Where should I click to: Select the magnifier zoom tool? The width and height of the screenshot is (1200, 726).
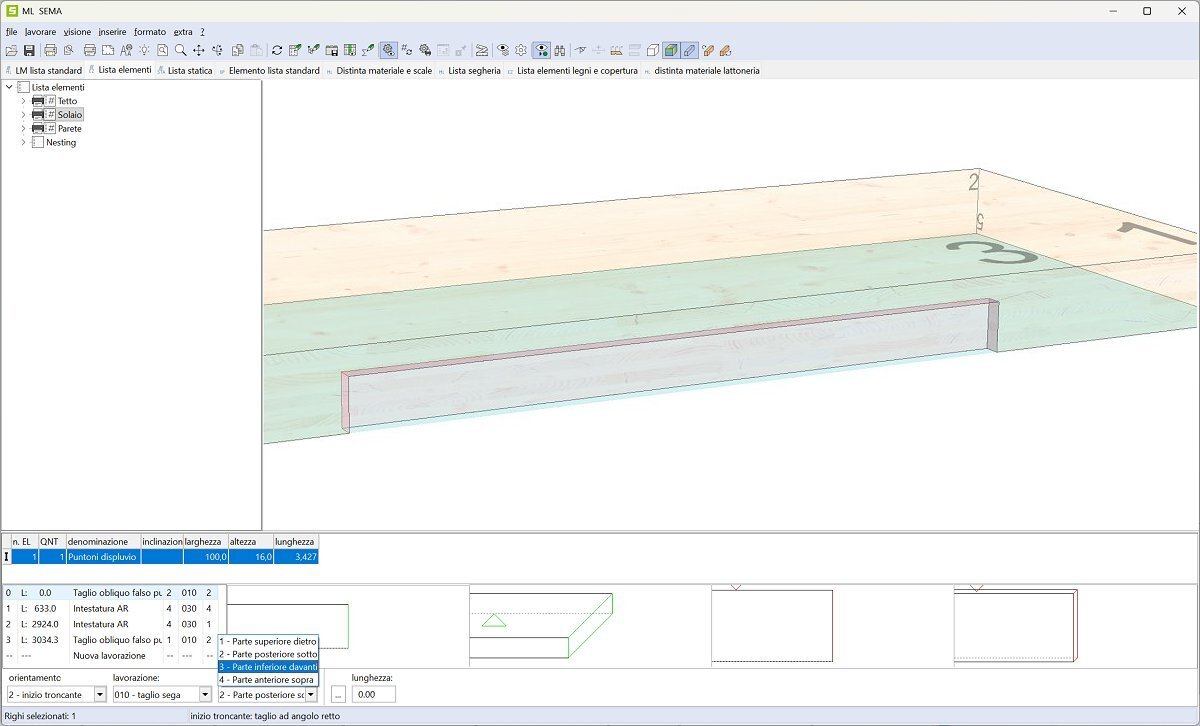[180, 50]
